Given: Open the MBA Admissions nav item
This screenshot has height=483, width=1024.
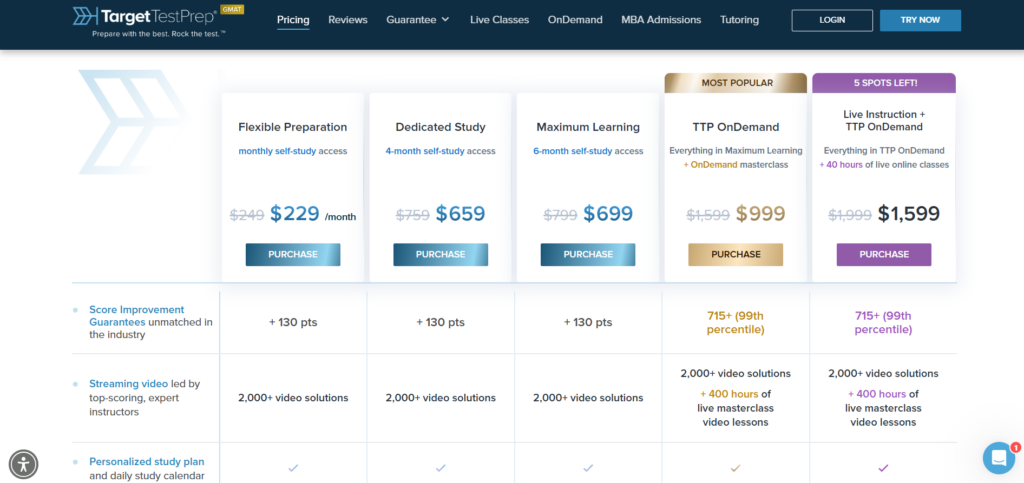Looking at the screenshot, I should click(661, 20).
